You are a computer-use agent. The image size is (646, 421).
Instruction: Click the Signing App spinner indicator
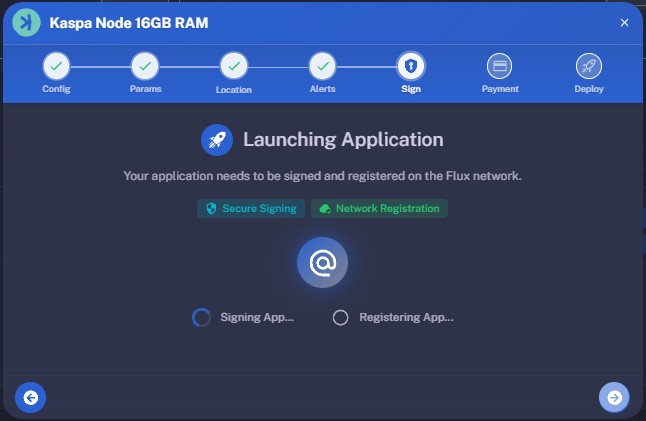click(x=201, y=317)
